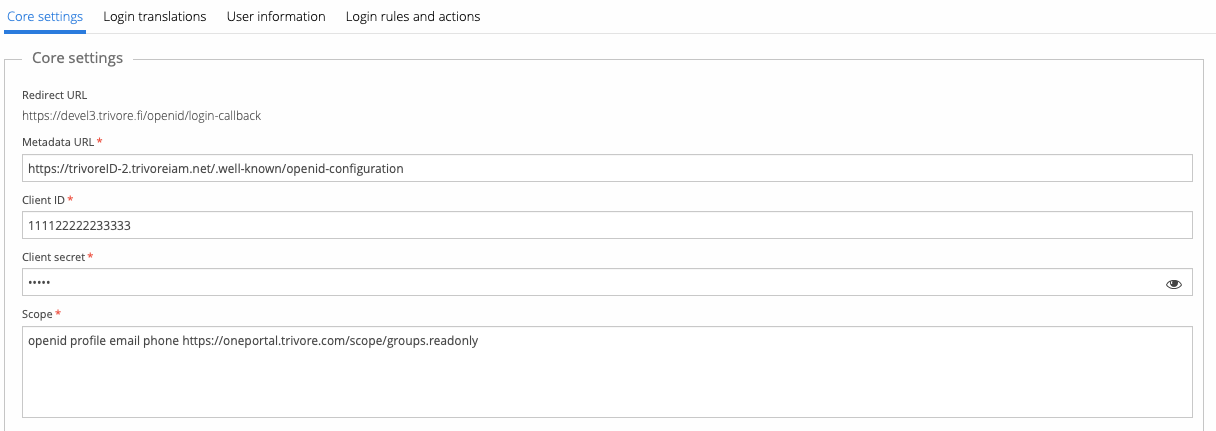Place cursor on 'profile' in Scope text
Image resolution: width=1216 pixels, height=431 pixels.
88,341
